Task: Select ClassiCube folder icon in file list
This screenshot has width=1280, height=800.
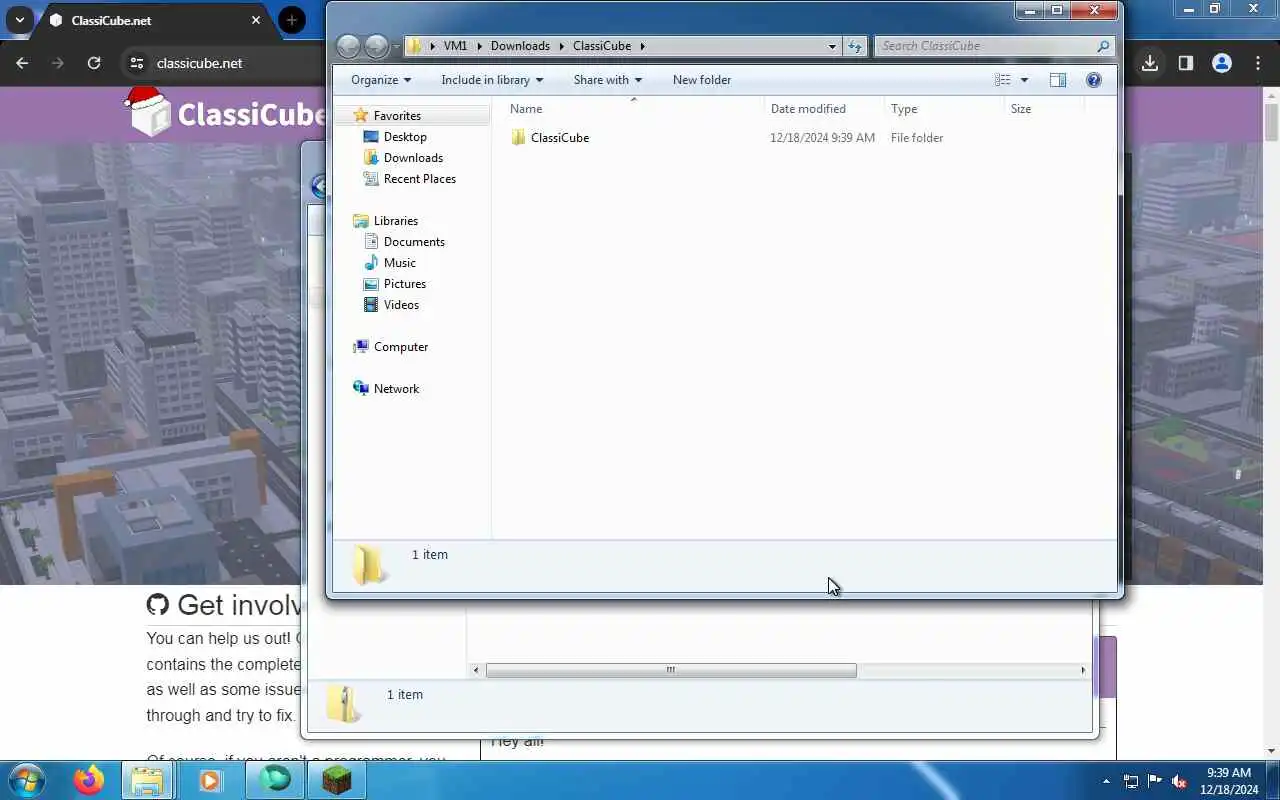Action: tap(518, 138)
